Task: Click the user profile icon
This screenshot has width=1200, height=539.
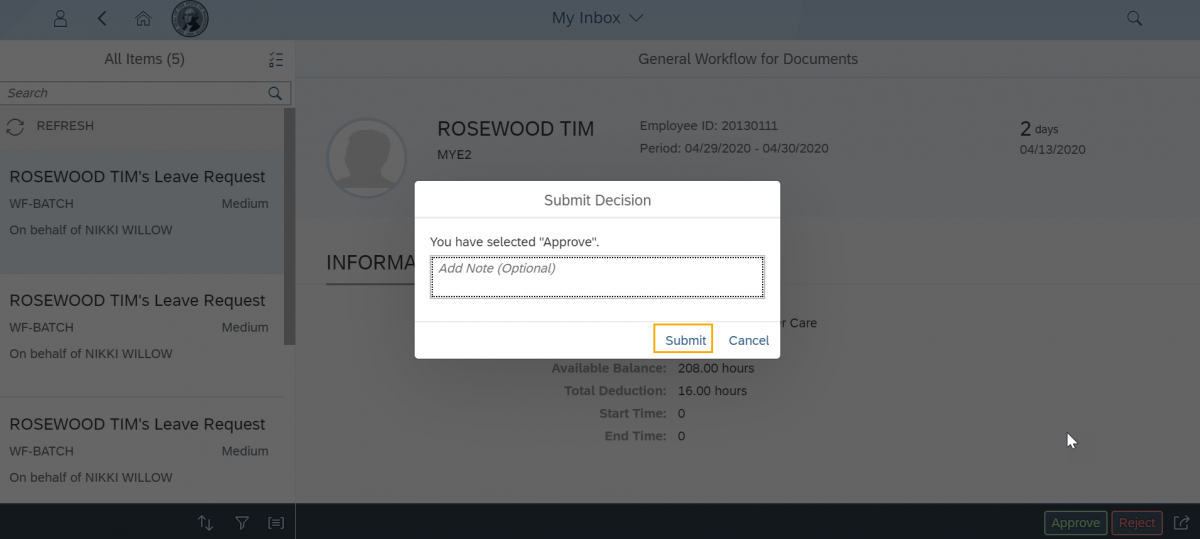Action: coord(61,18)
